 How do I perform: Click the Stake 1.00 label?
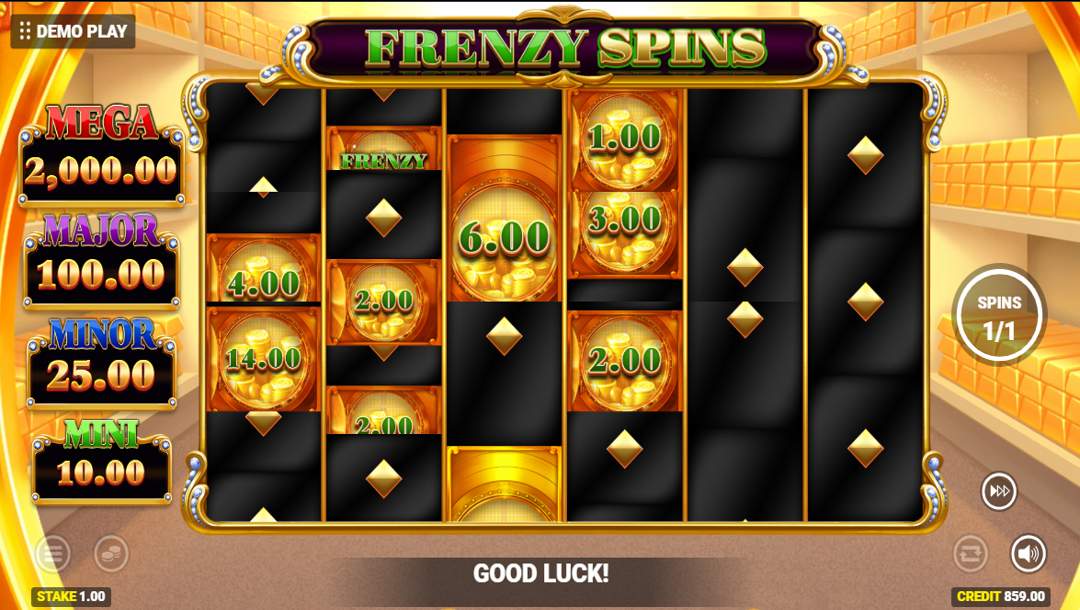point(71,596)
